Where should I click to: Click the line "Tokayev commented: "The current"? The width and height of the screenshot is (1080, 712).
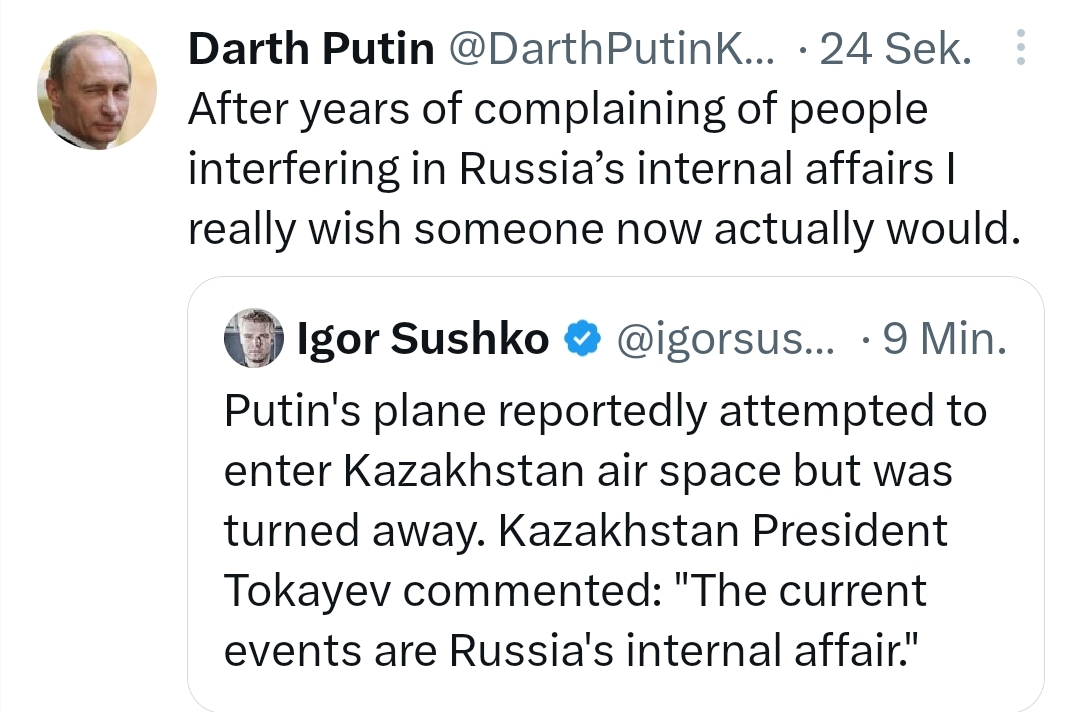click(575, 591)
